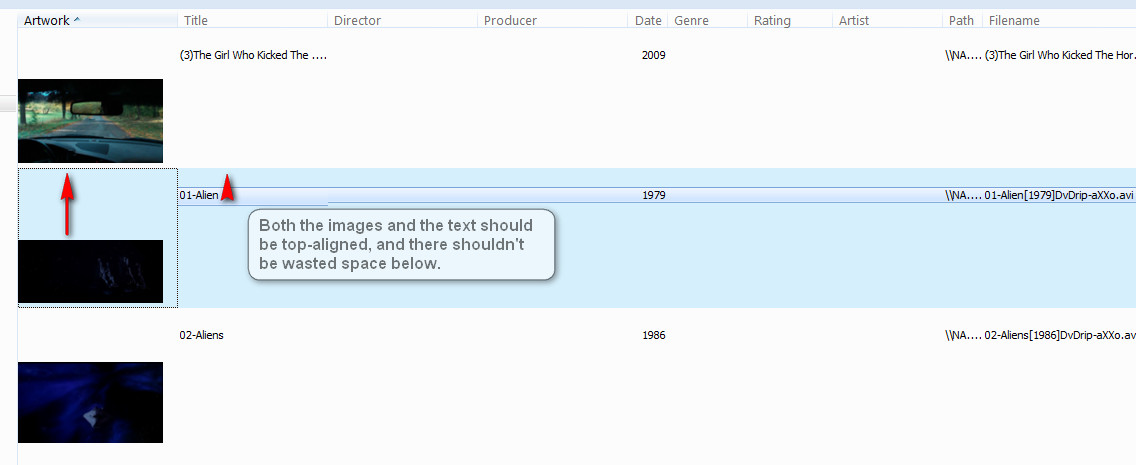Click the 01-Alien title text

pos(198,195)
